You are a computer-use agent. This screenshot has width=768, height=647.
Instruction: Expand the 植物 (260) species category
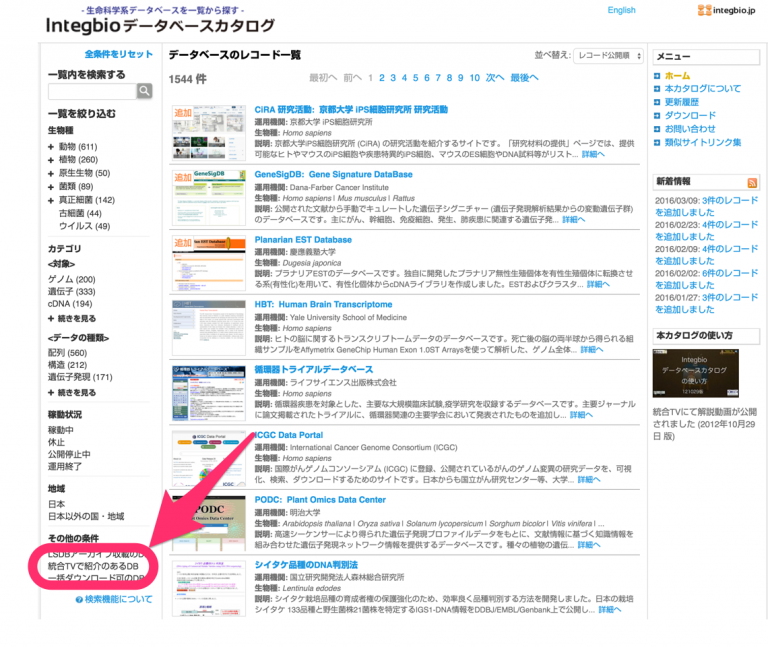[51, 160]
